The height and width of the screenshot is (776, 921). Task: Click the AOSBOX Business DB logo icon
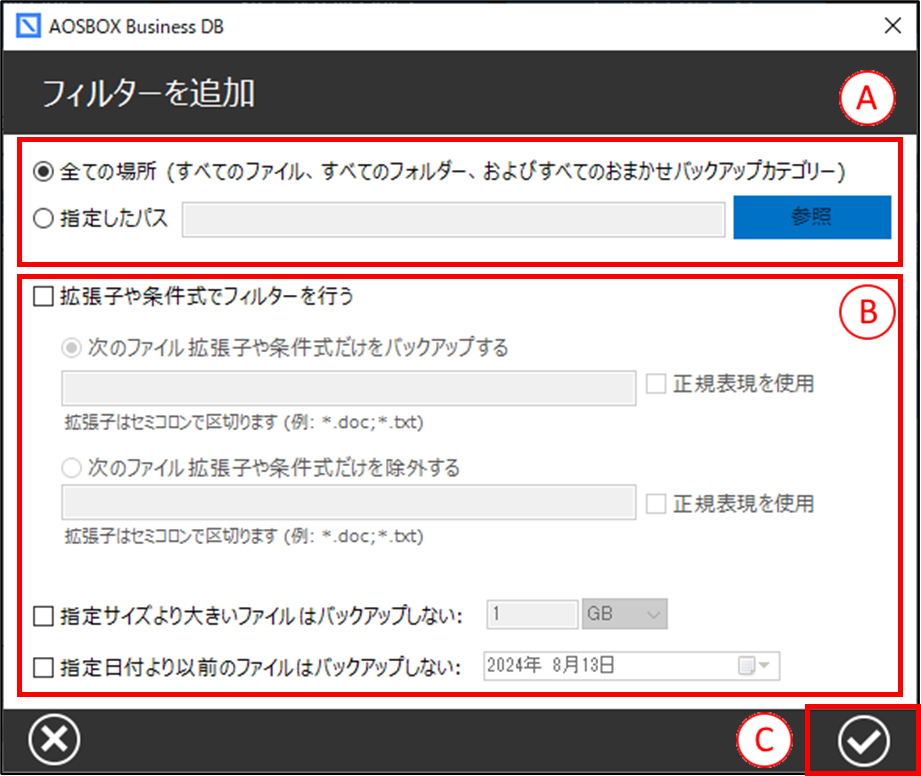pyautogui.click(x=28, y=26)
